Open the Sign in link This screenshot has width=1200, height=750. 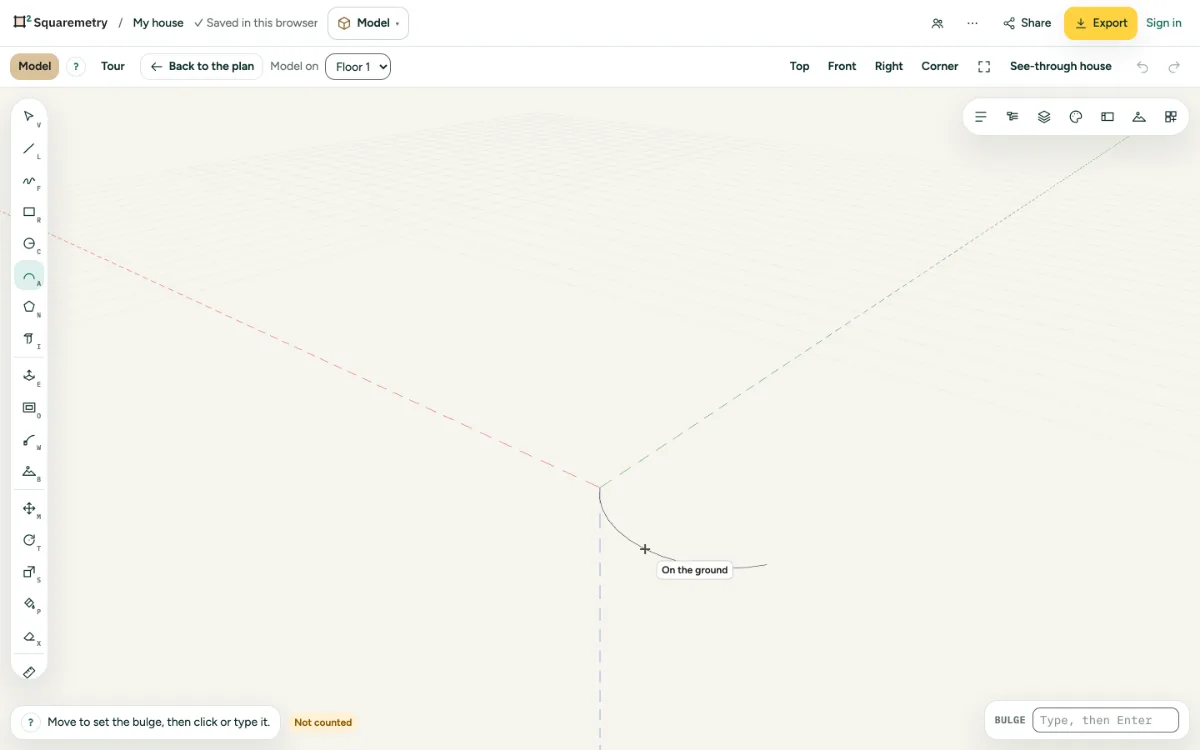[1164, 23]
